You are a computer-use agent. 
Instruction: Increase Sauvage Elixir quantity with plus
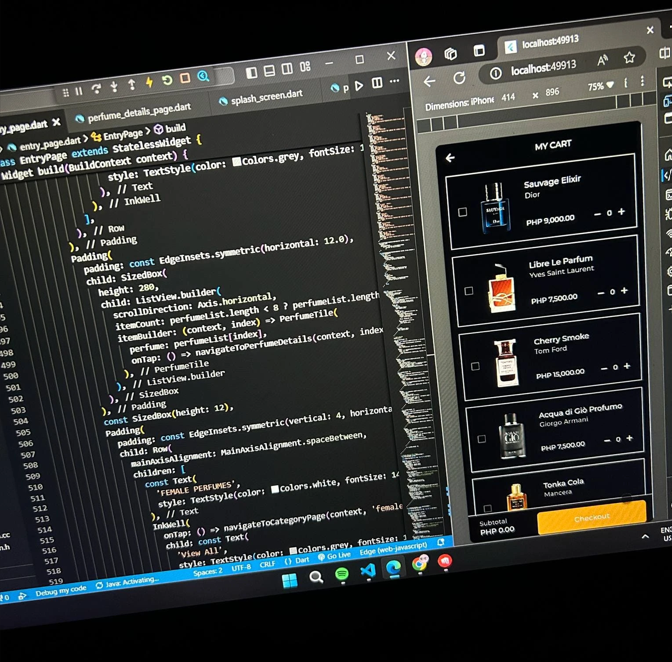[621, 211]
